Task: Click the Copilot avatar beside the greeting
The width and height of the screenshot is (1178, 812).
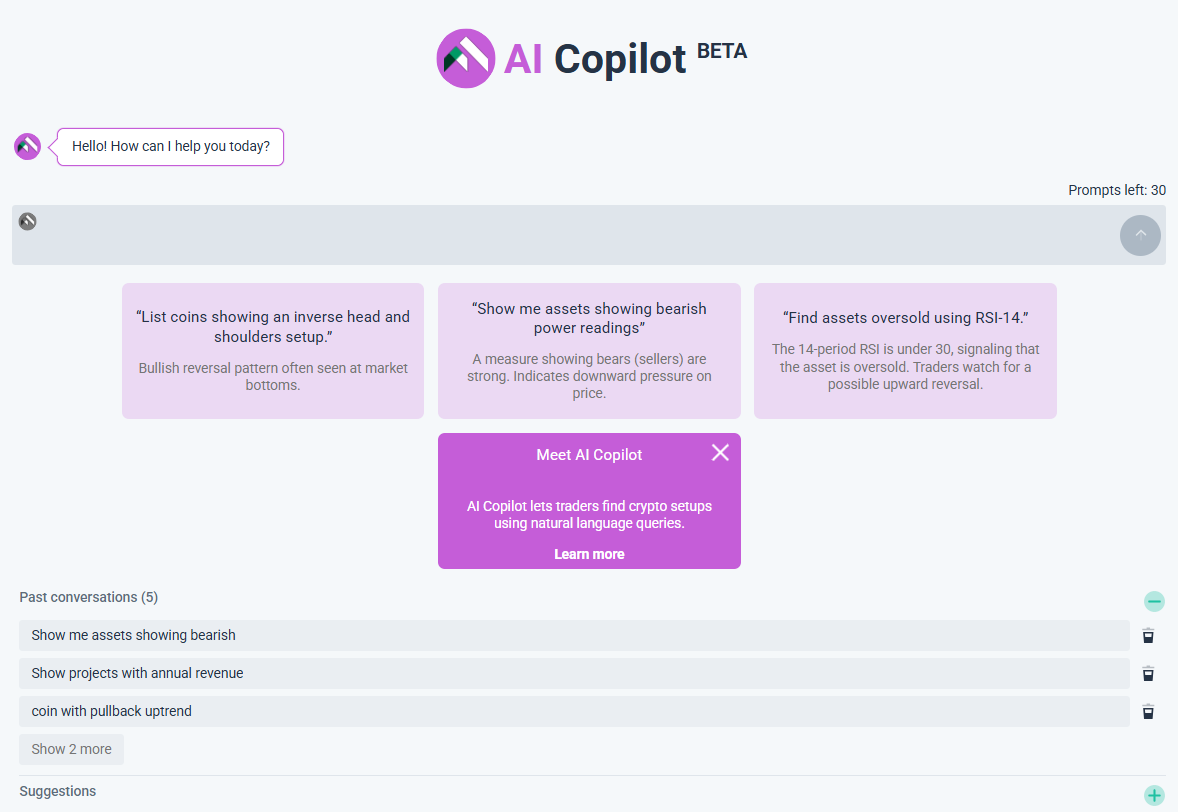Action: 27,146
